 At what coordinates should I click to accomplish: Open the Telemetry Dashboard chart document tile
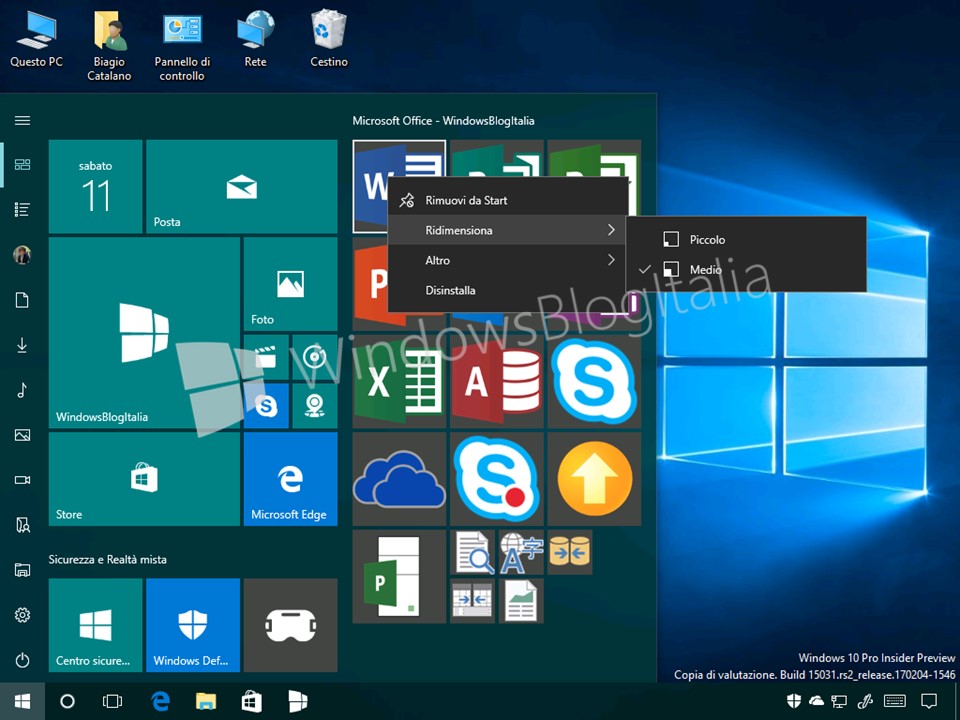coord(521,601)
